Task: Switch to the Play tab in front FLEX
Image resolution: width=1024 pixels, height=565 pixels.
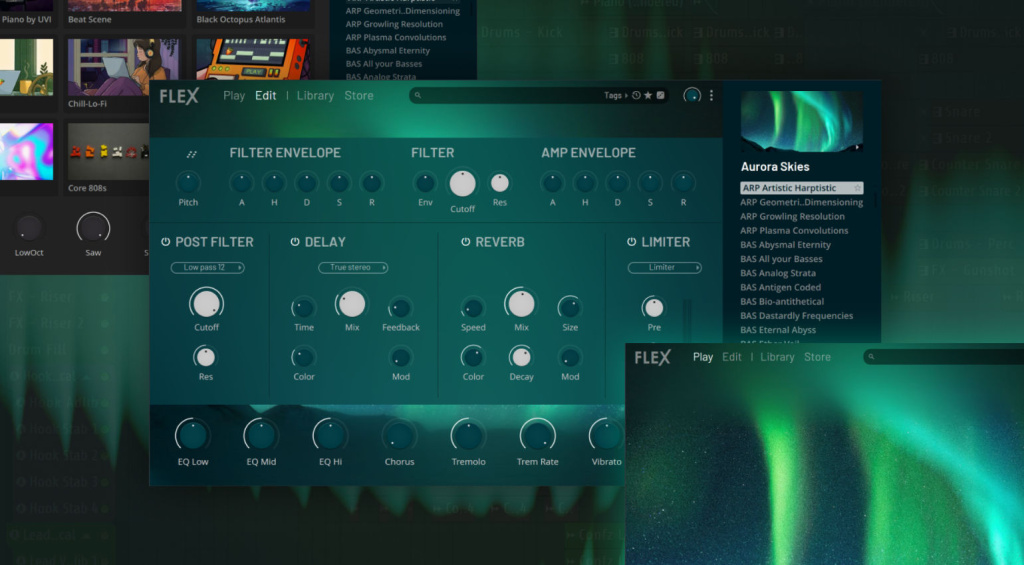Action: 234,95
